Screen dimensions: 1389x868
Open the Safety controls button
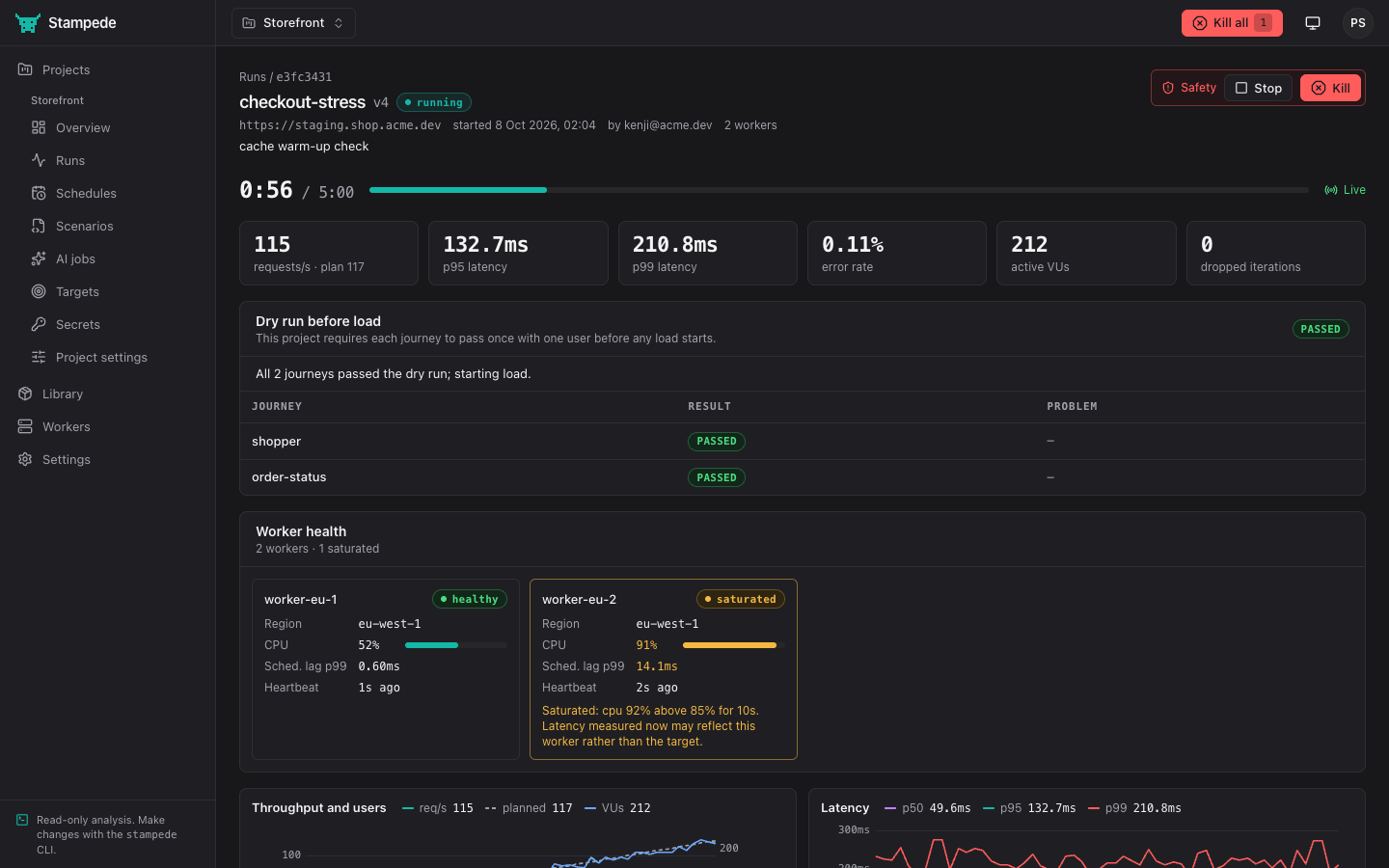pos(1189,88)
